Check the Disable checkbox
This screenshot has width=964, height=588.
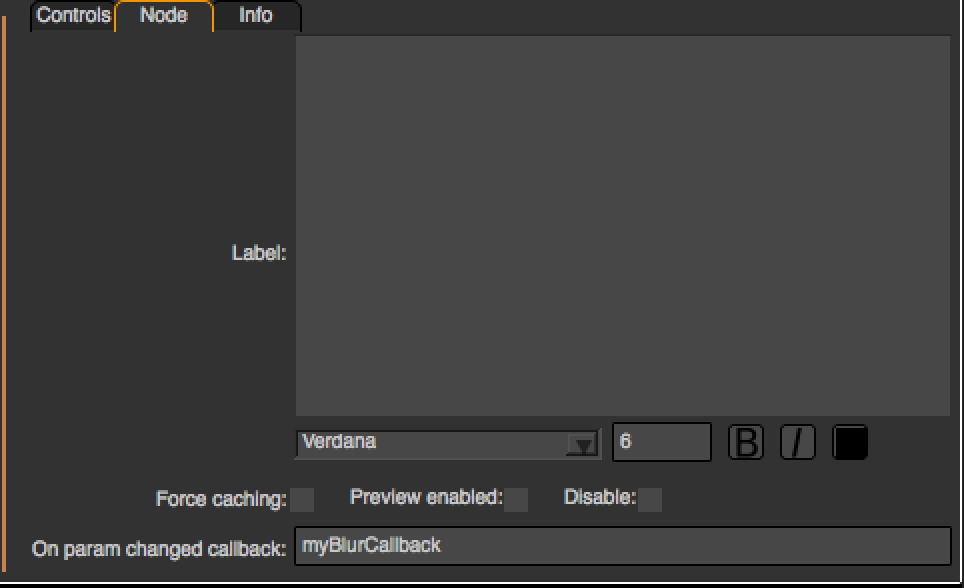coord(650,499)
